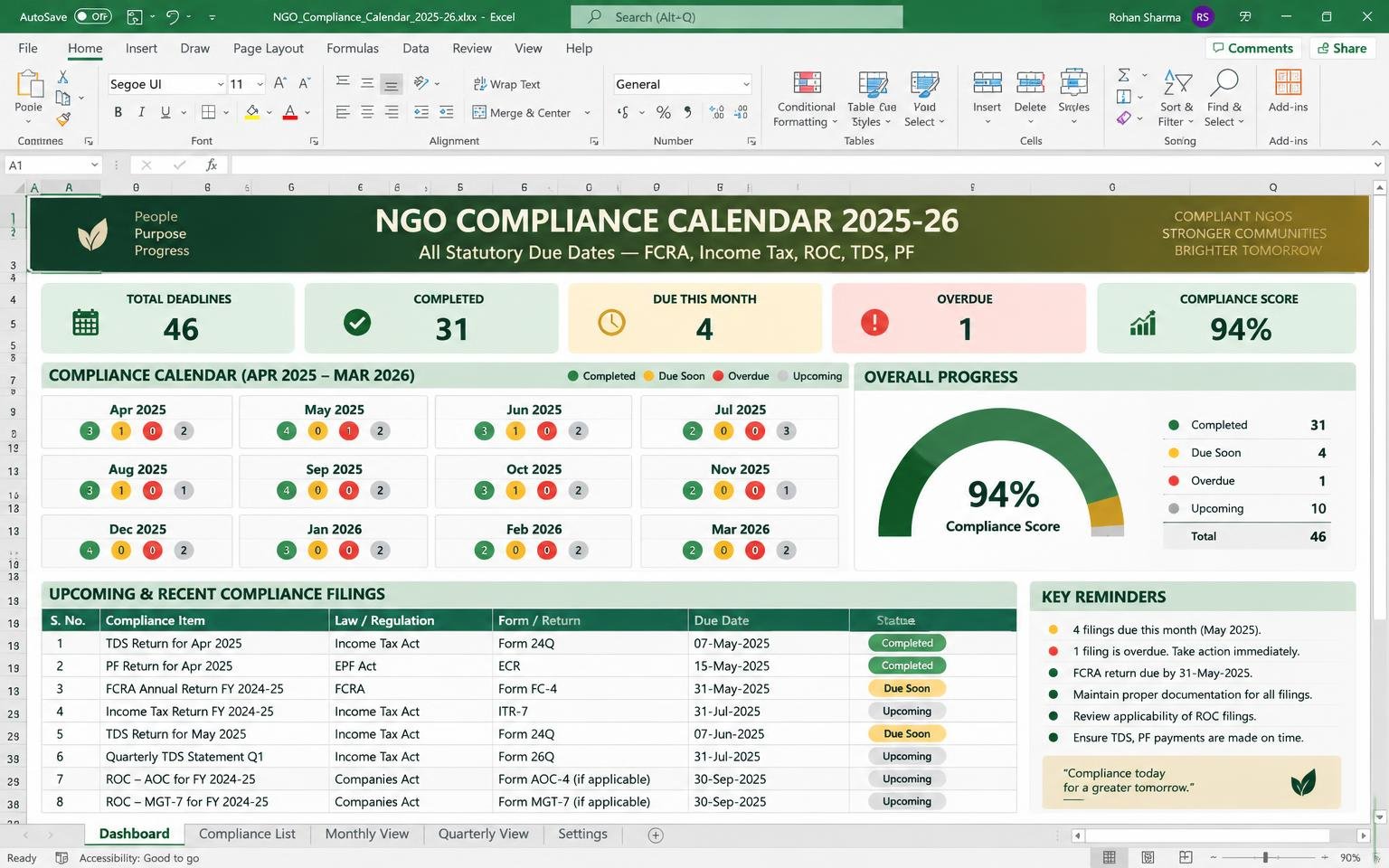Viewport: 1389px width, 868px height.
Task: Click Accessibility: Good to go status
Action: [x=128, y=858]
